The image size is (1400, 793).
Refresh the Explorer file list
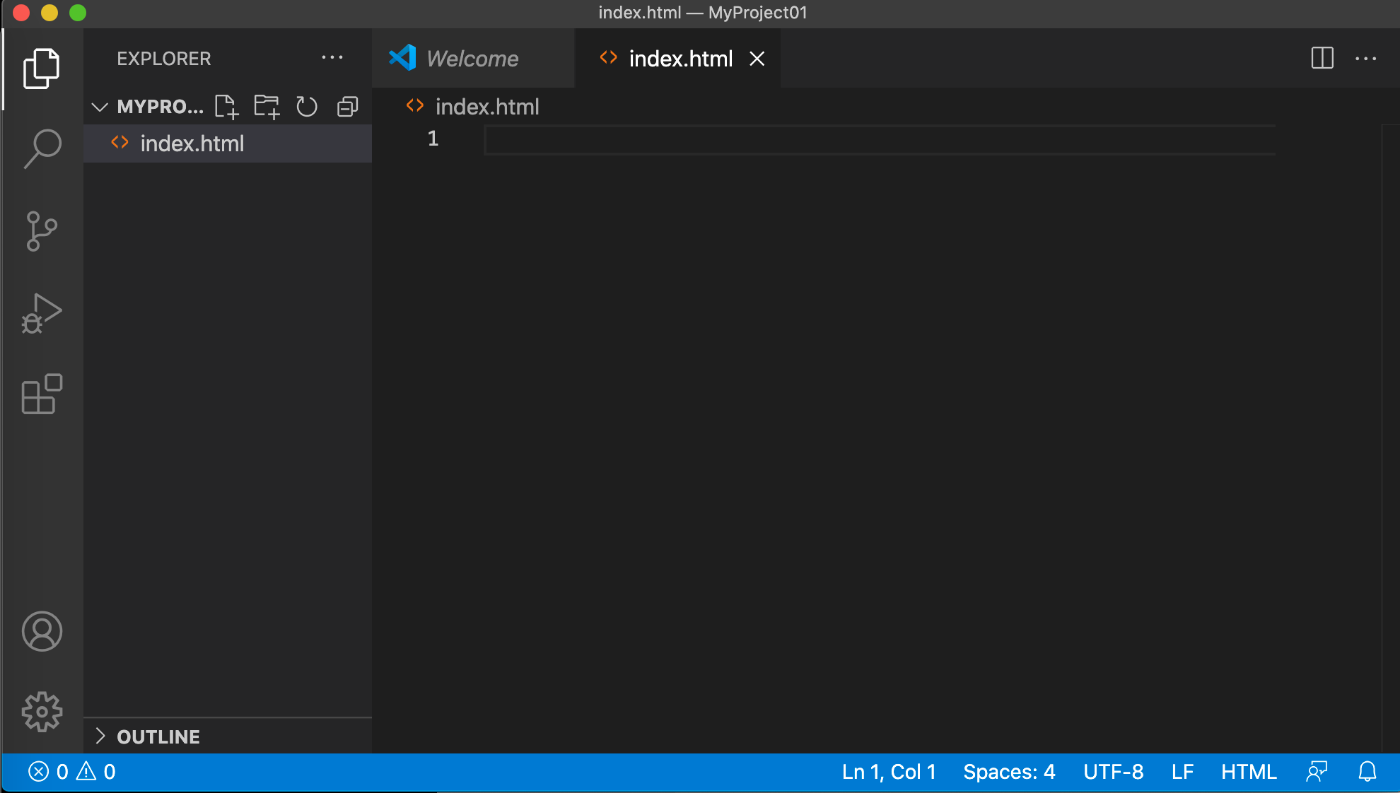pyautogui.click(x=306, y=106)
